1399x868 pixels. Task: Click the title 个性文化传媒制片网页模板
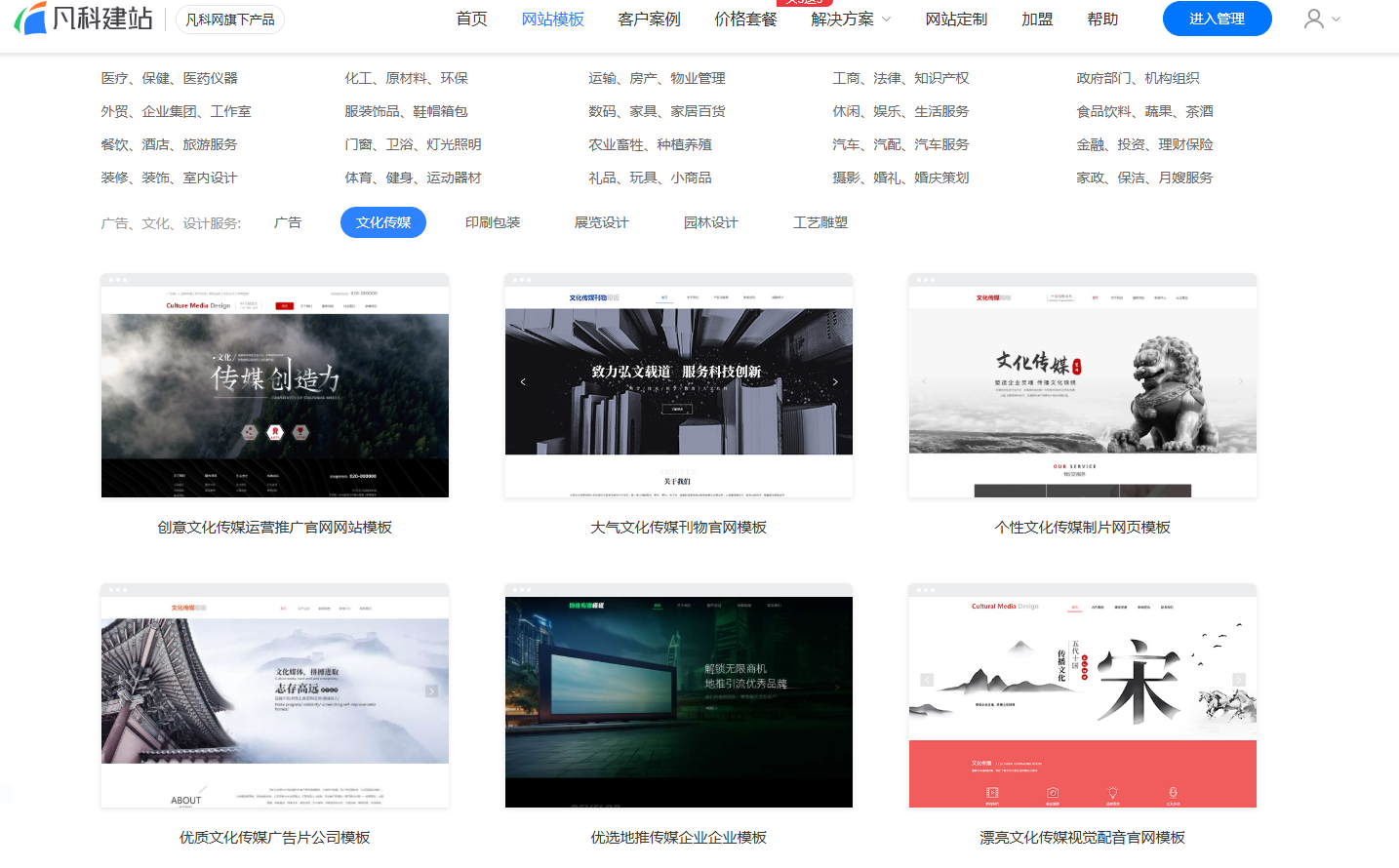click(x=1083, y=528)
